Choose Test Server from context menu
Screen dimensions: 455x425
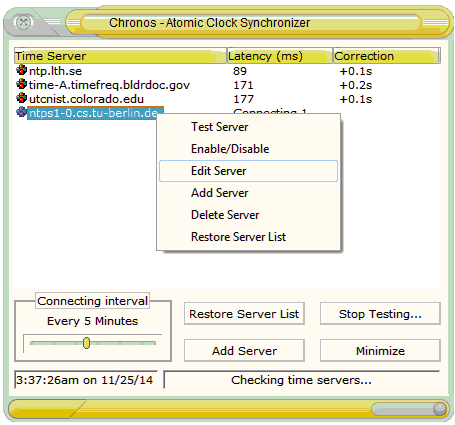click(x=248, y=127)
